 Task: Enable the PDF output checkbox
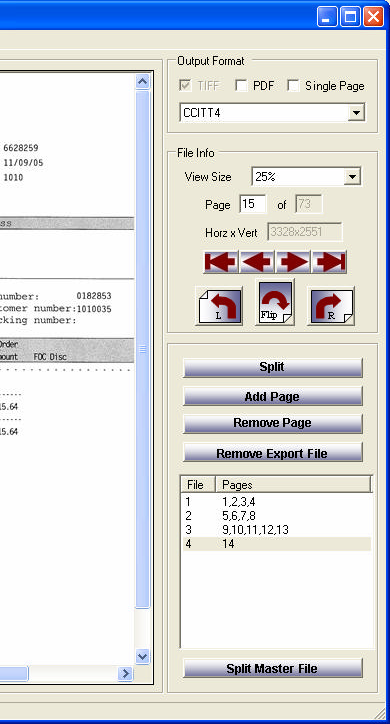click(241, 85)
